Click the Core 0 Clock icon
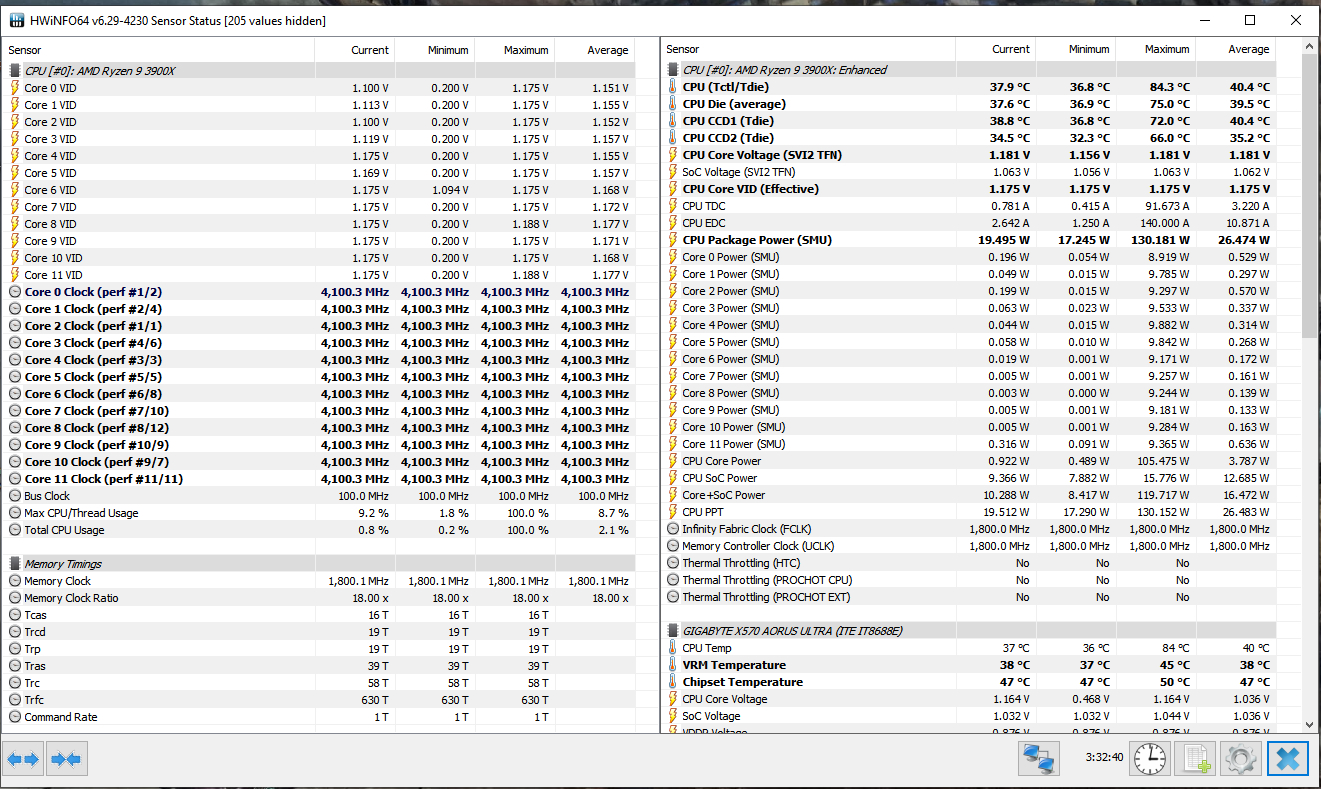Viewport: 1321px width, 789px height. 15,292
